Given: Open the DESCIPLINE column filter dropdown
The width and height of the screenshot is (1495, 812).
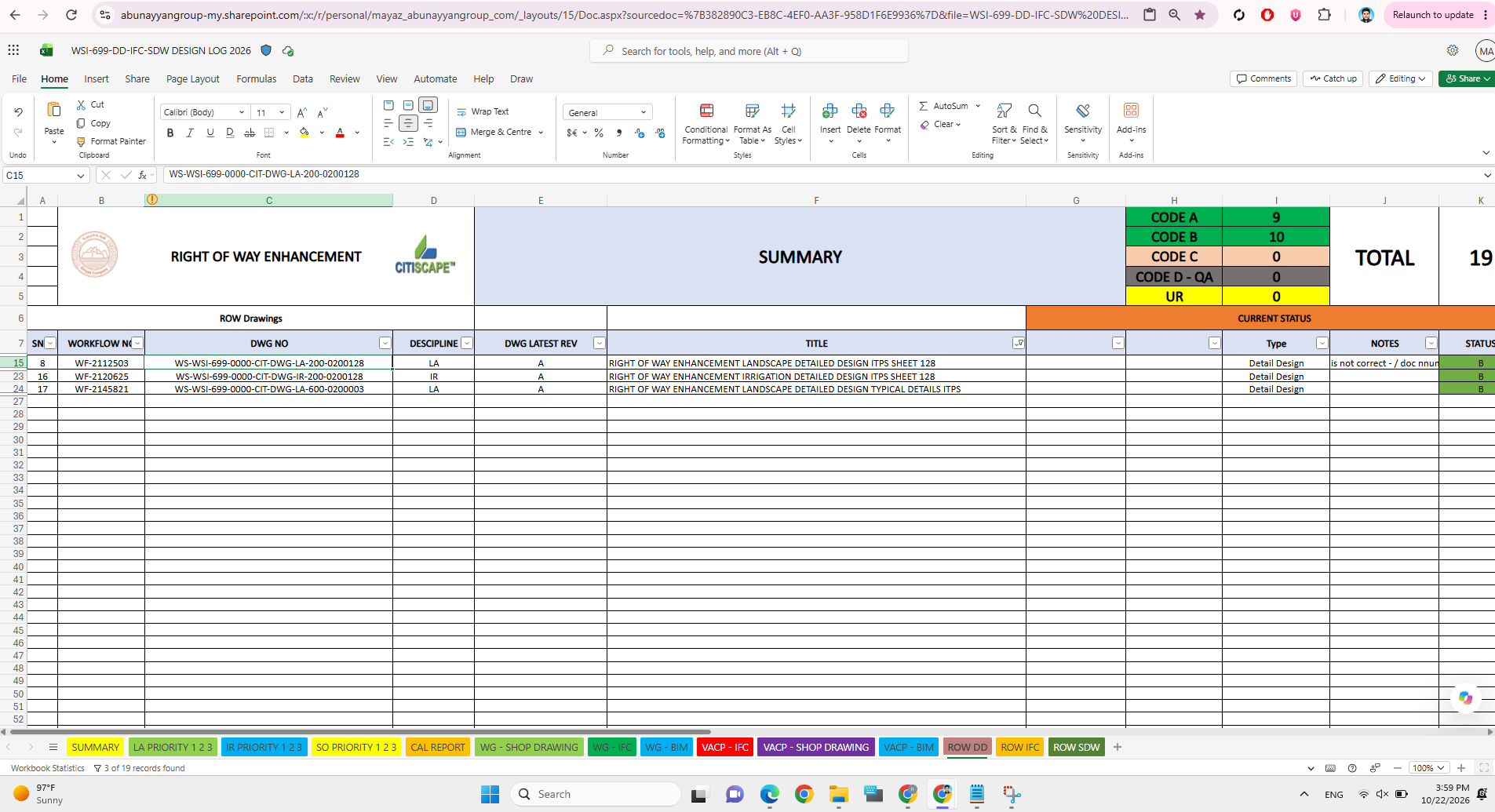Looking at the screenshot, I should tap(467, 343).
